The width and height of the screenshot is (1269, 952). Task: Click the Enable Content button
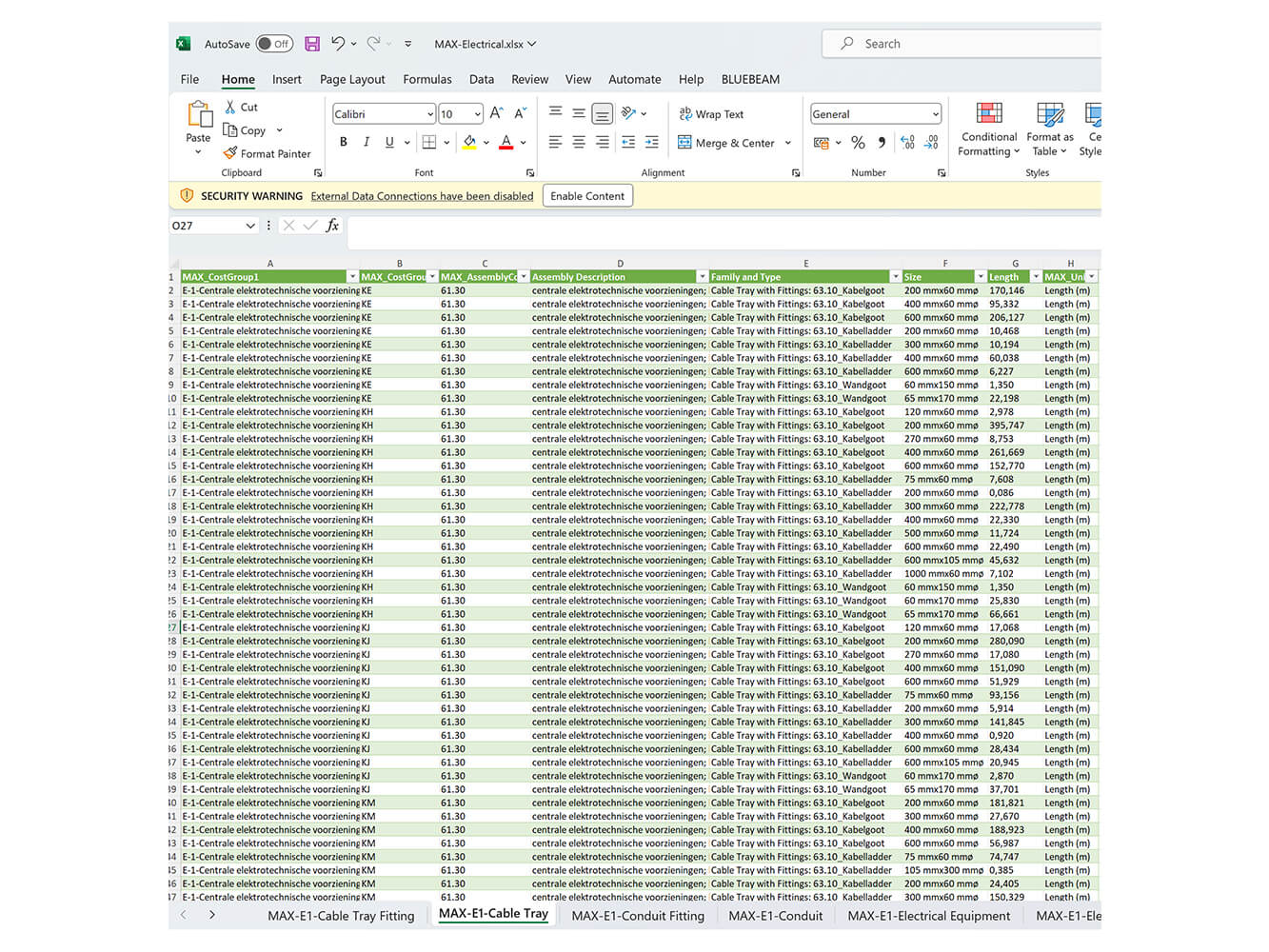click(x=587, y=196)
